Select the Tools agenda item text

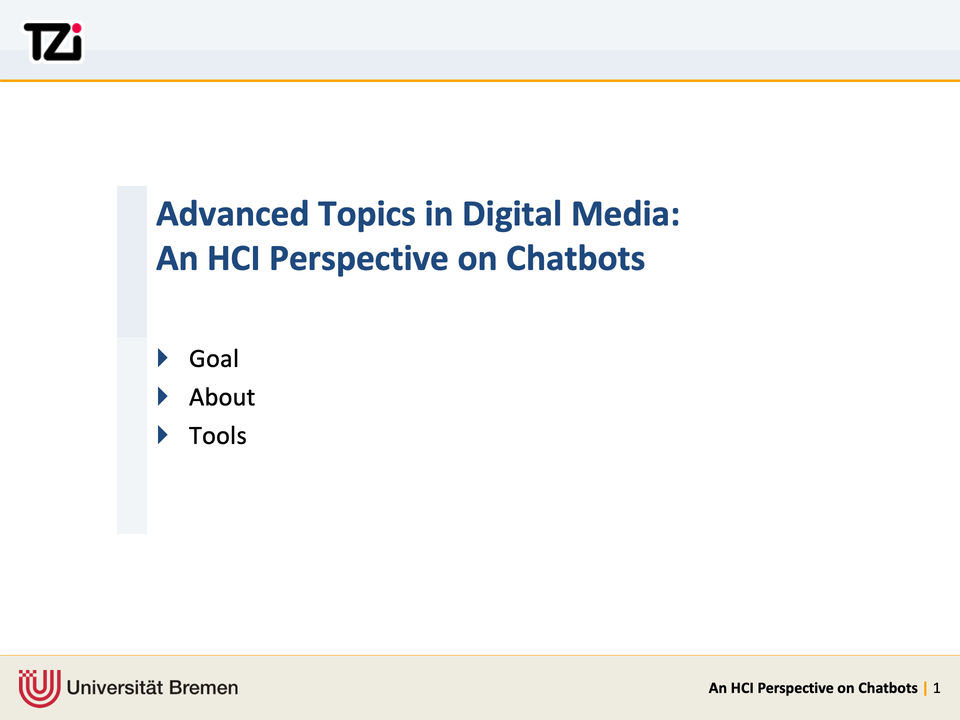217,435
